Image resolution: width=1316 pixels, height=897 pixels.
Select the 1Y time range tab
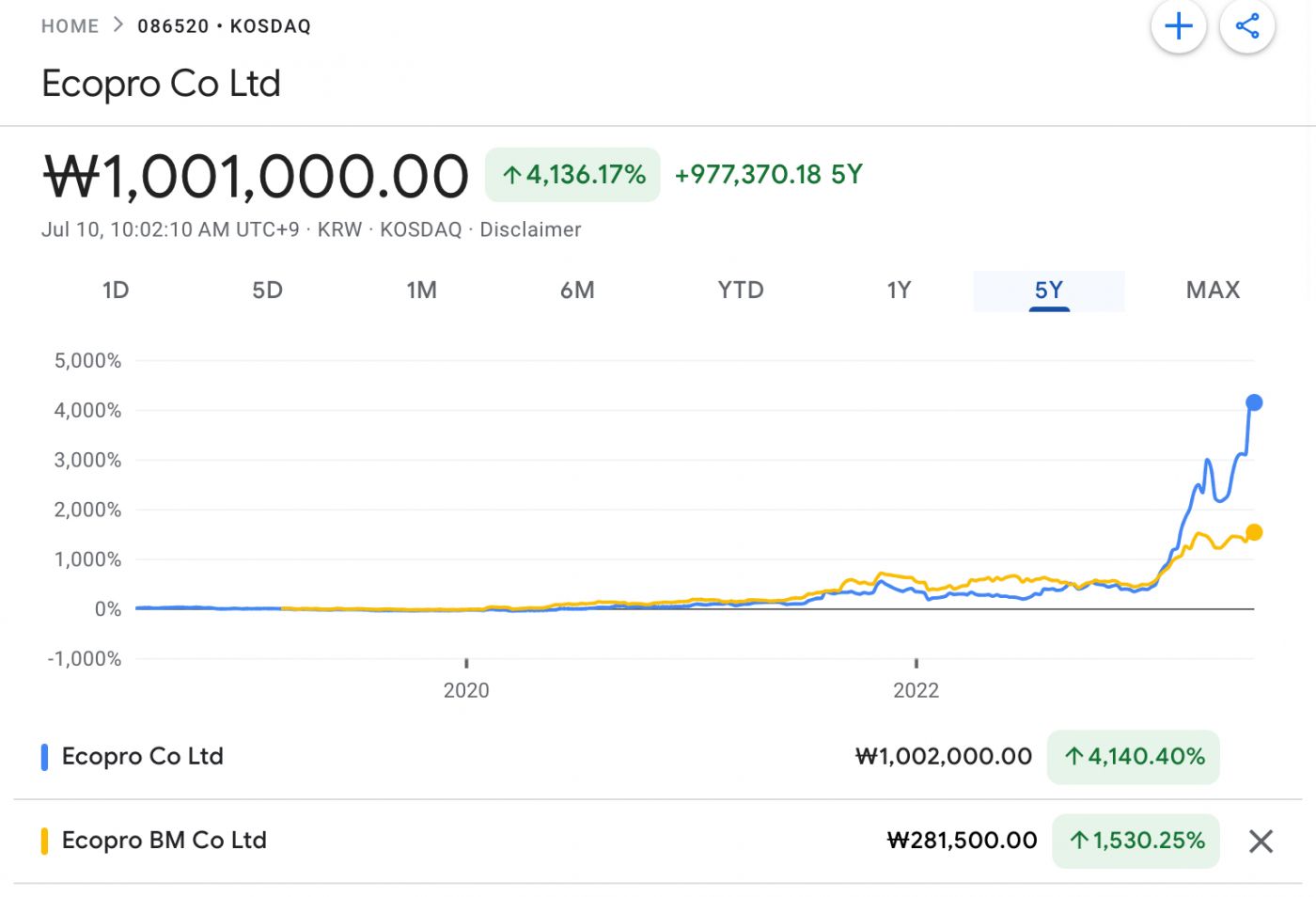coord(899,290)
